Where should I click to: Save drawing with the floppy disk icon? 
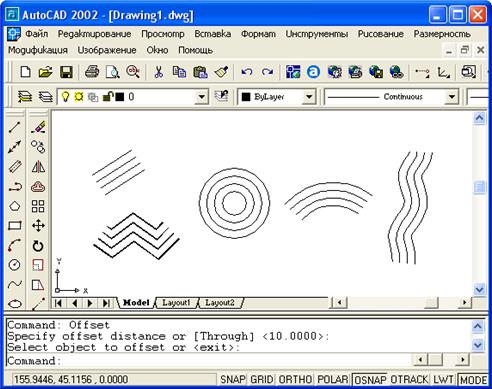[x=66, y=72]
